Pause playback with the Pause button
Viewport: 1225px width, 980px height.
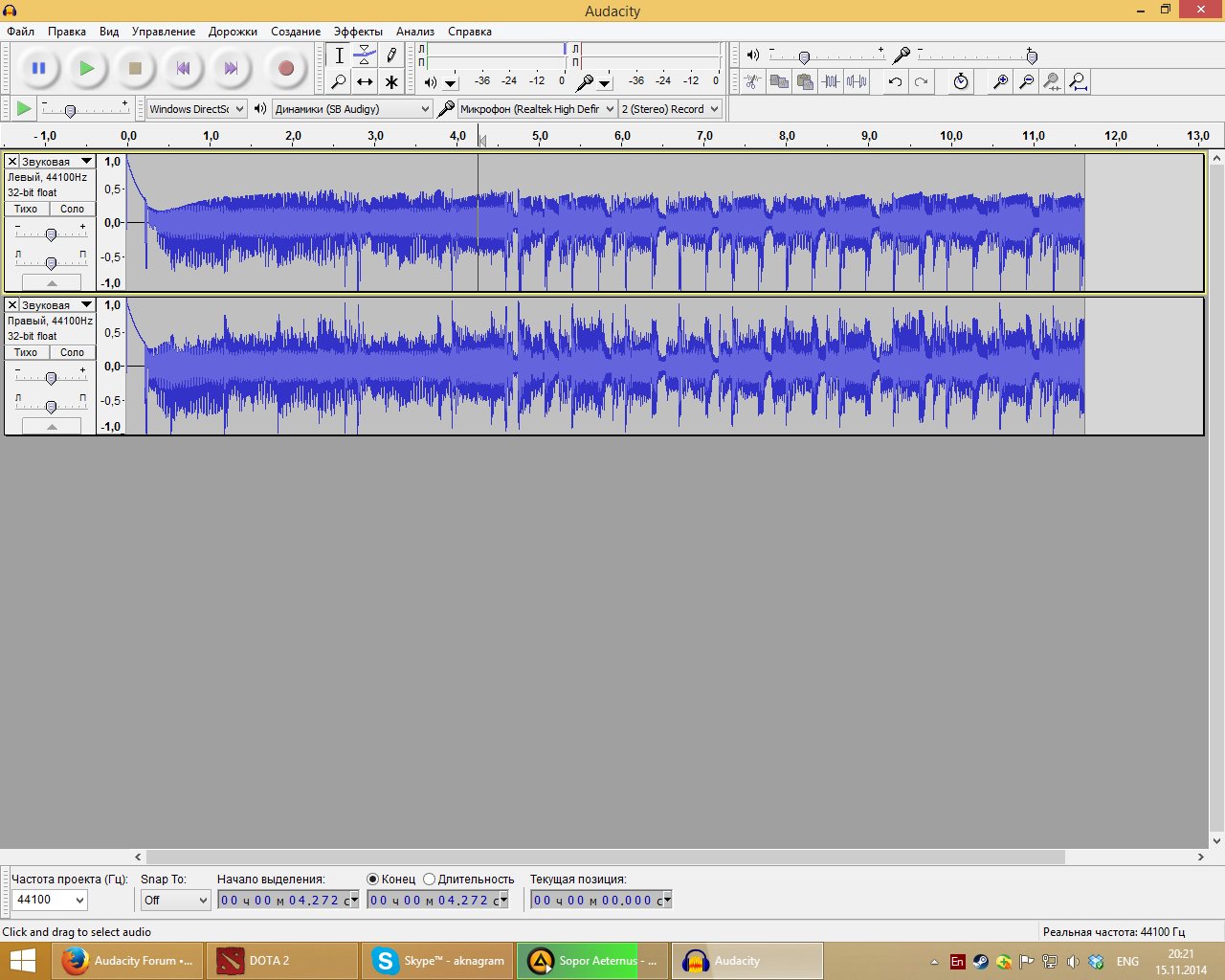38,68
